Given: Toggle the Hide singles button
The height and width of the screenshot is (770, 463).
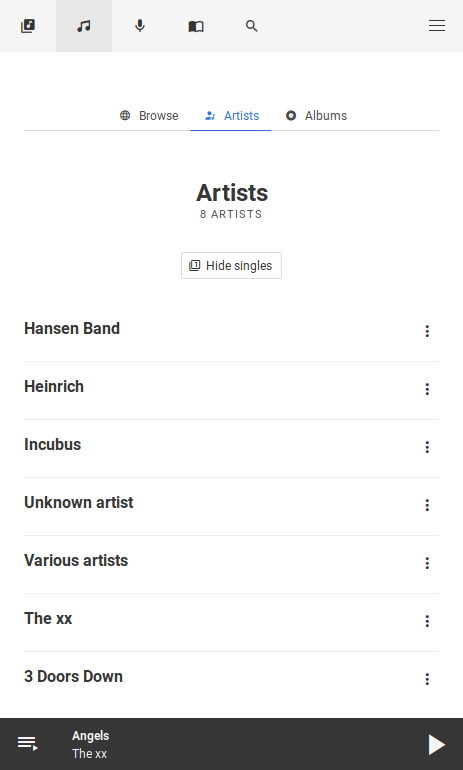Looking at the screenshot, I should tap(231, 266).
